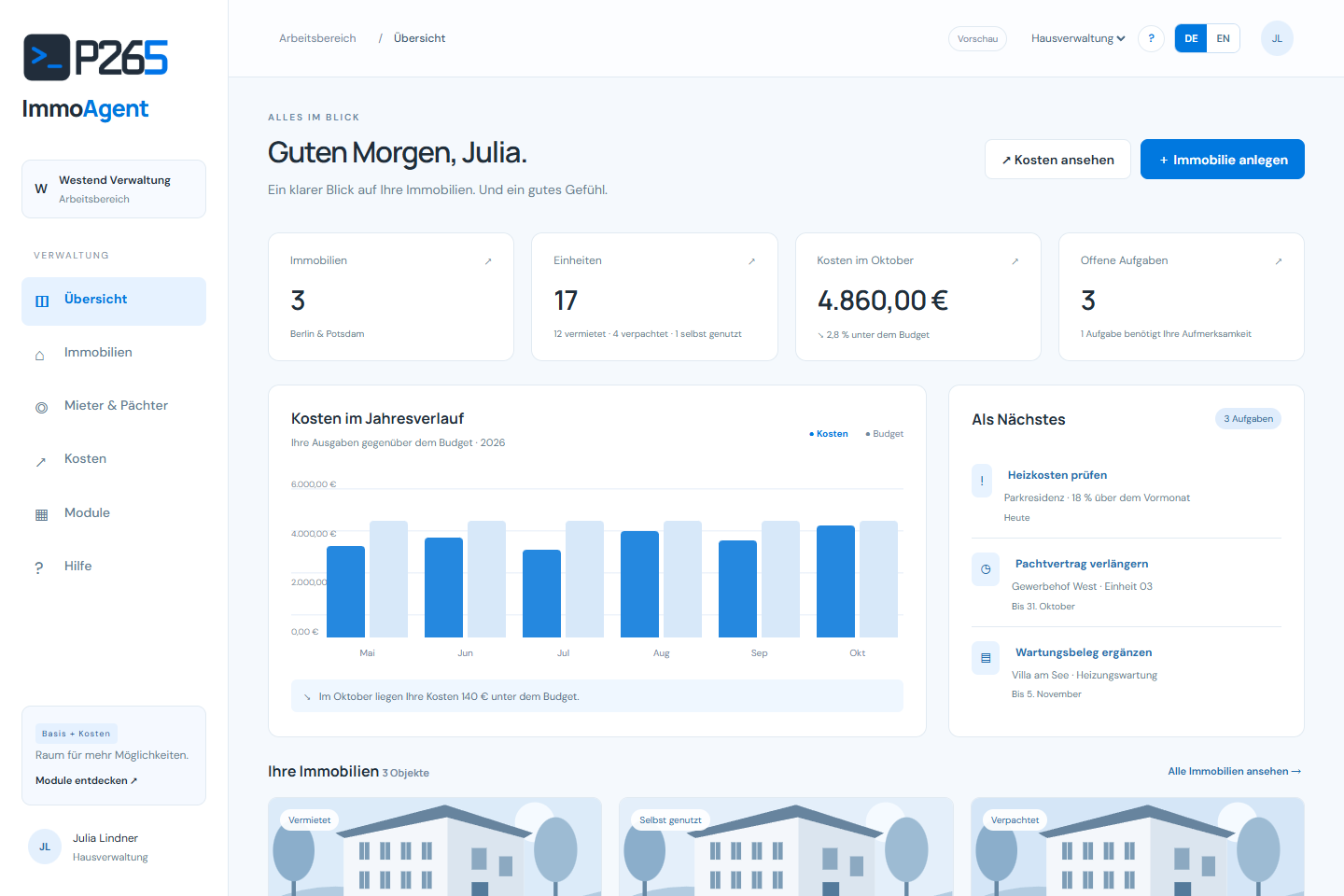The image size is (1344, 896).
Task: Click the clock icon for Pachtvertrag verlängern
Action: (986, 569)
